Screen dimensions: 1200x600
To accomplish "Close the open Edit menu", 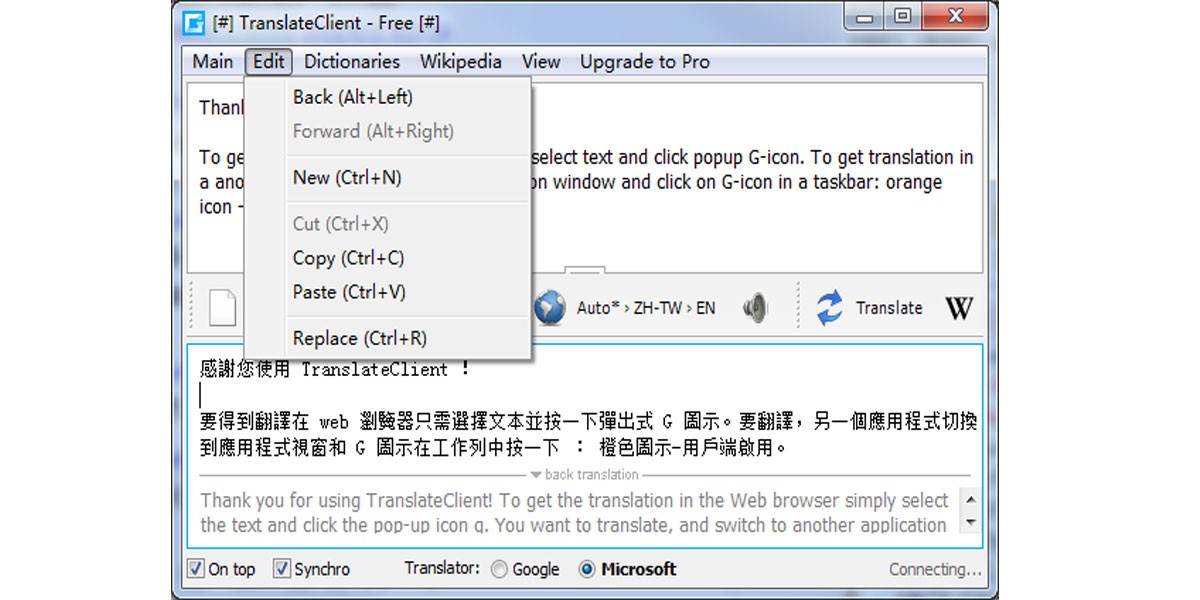I will (x=269, y=62).
